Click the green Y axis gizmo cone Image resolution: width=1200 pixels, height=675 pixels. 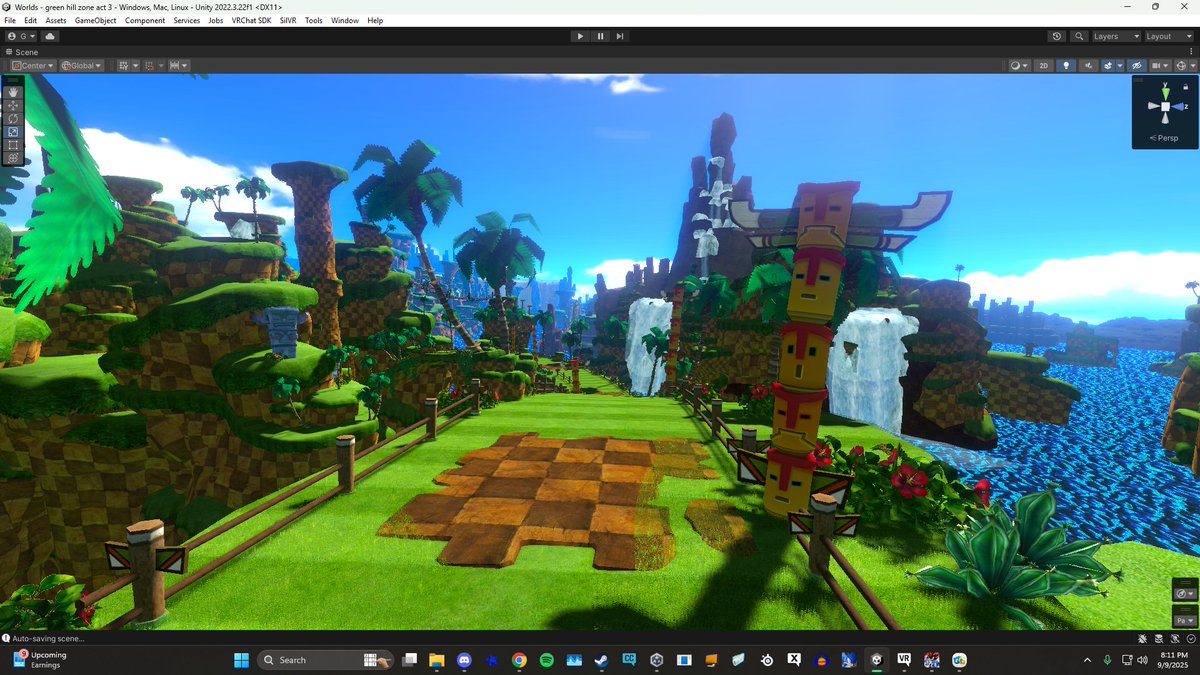tap(1164, 93)
